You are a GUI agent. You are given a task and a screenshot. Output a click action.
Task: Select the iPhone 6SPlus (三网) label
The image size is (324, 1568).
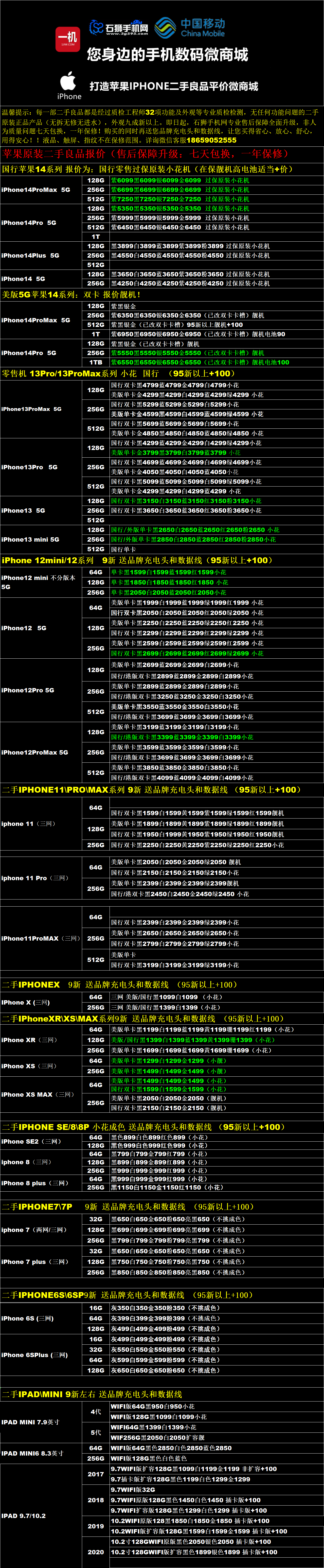pos(35,1355)
